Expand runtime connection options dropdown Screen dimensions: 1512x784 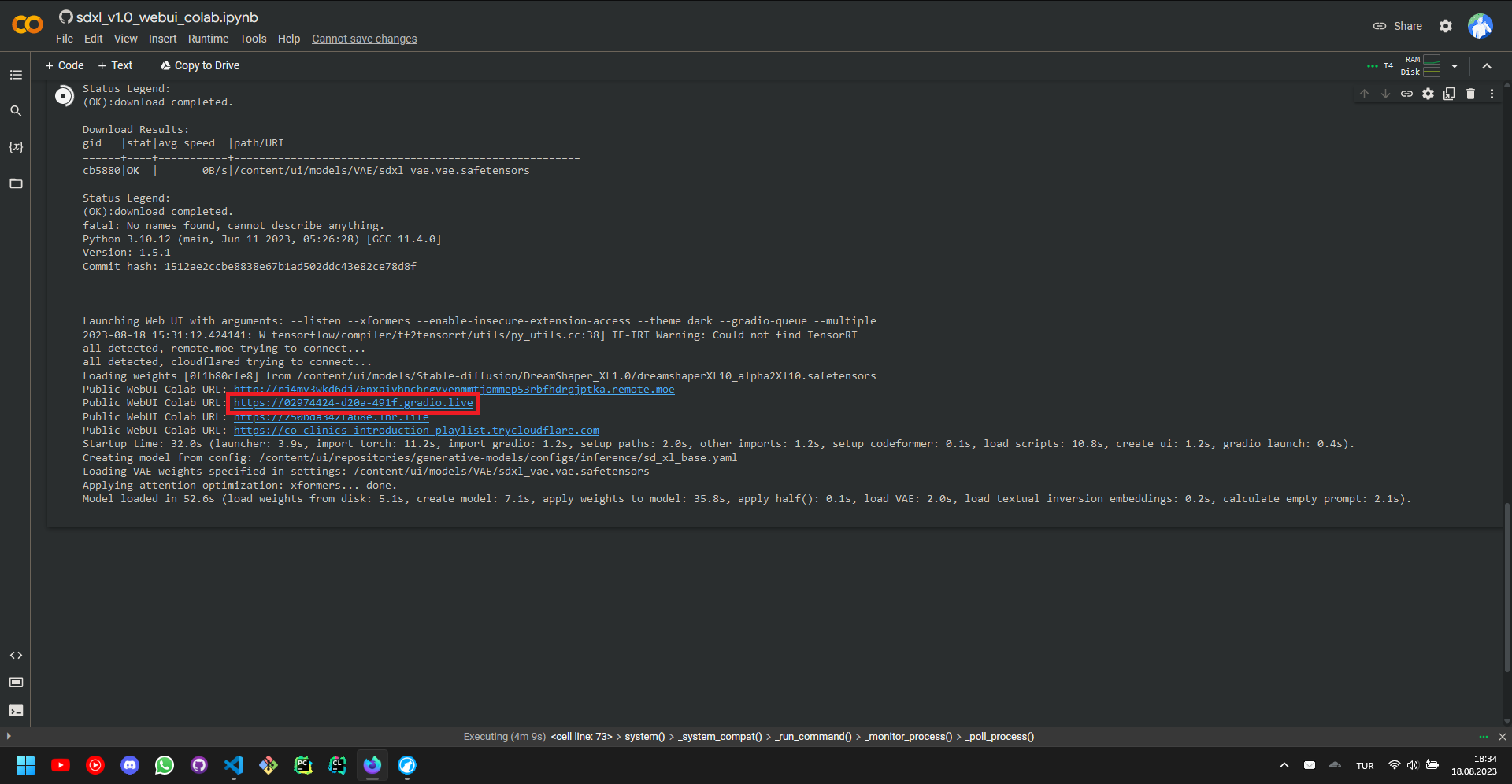[x=1455, y=66]
